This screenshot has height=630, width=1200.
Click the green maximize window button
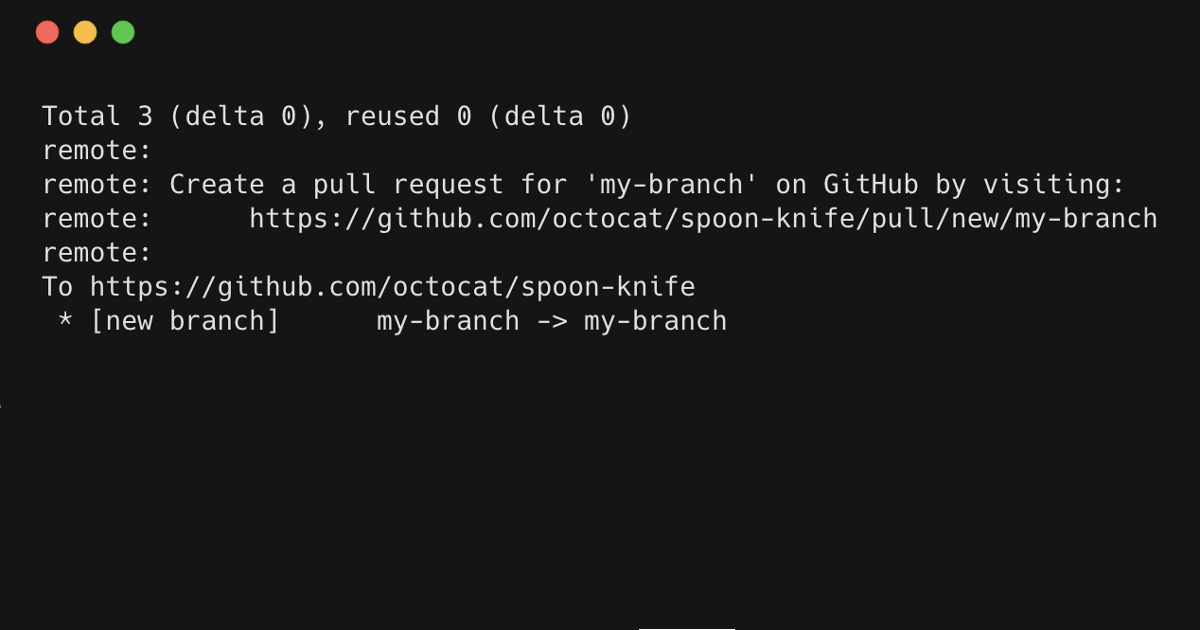[x=123, y=32]
